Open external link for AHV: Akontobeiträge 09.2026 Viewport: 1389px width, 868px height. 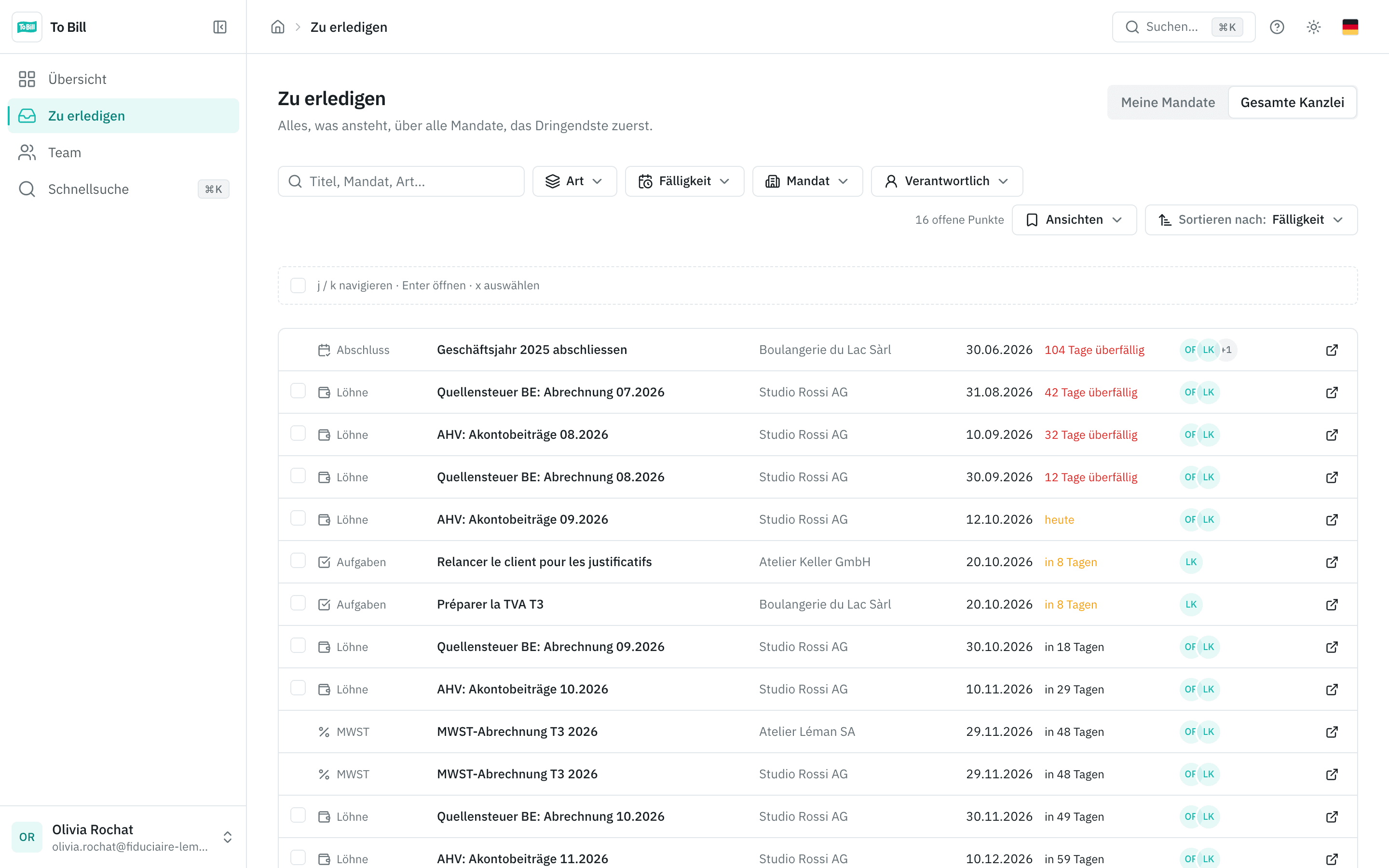click(1332, 519)
